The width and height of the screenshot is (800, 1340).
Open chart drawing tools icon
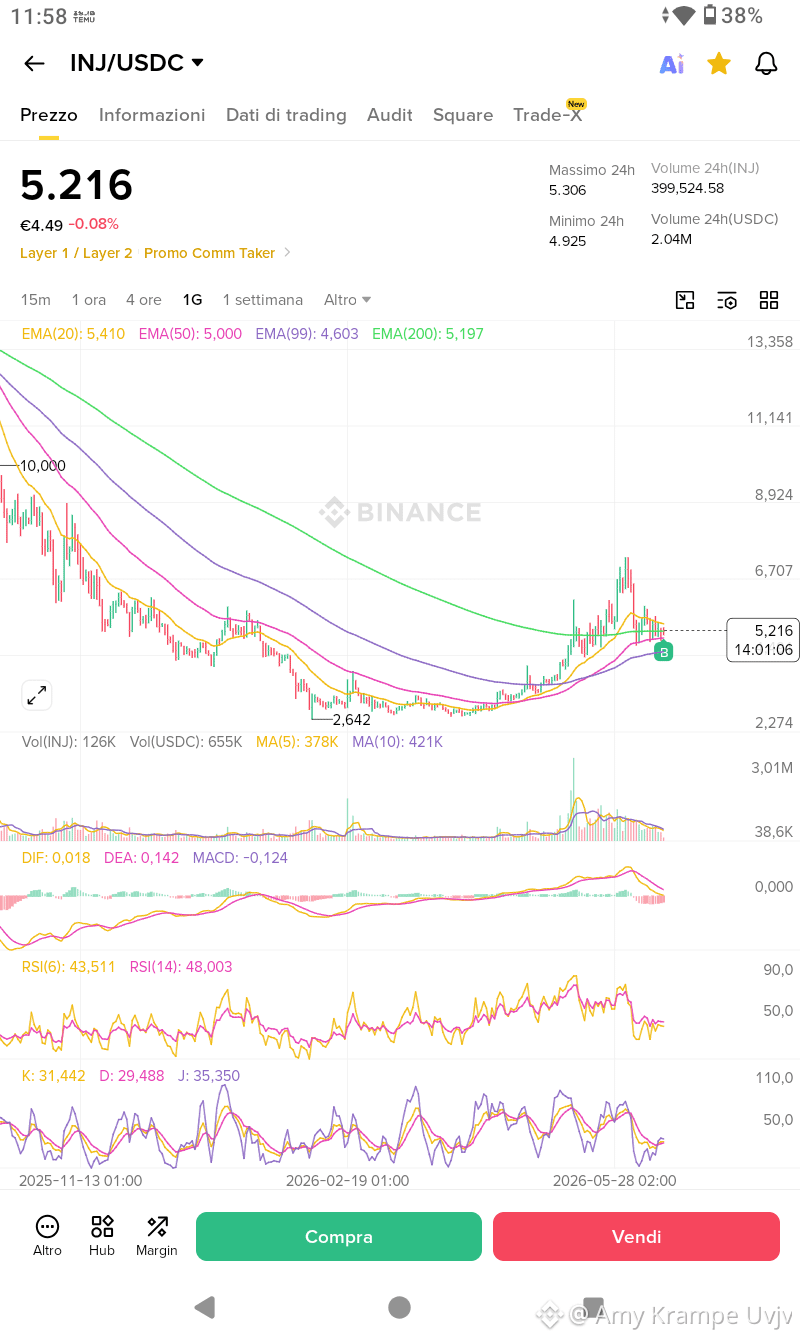click(685, 300)
